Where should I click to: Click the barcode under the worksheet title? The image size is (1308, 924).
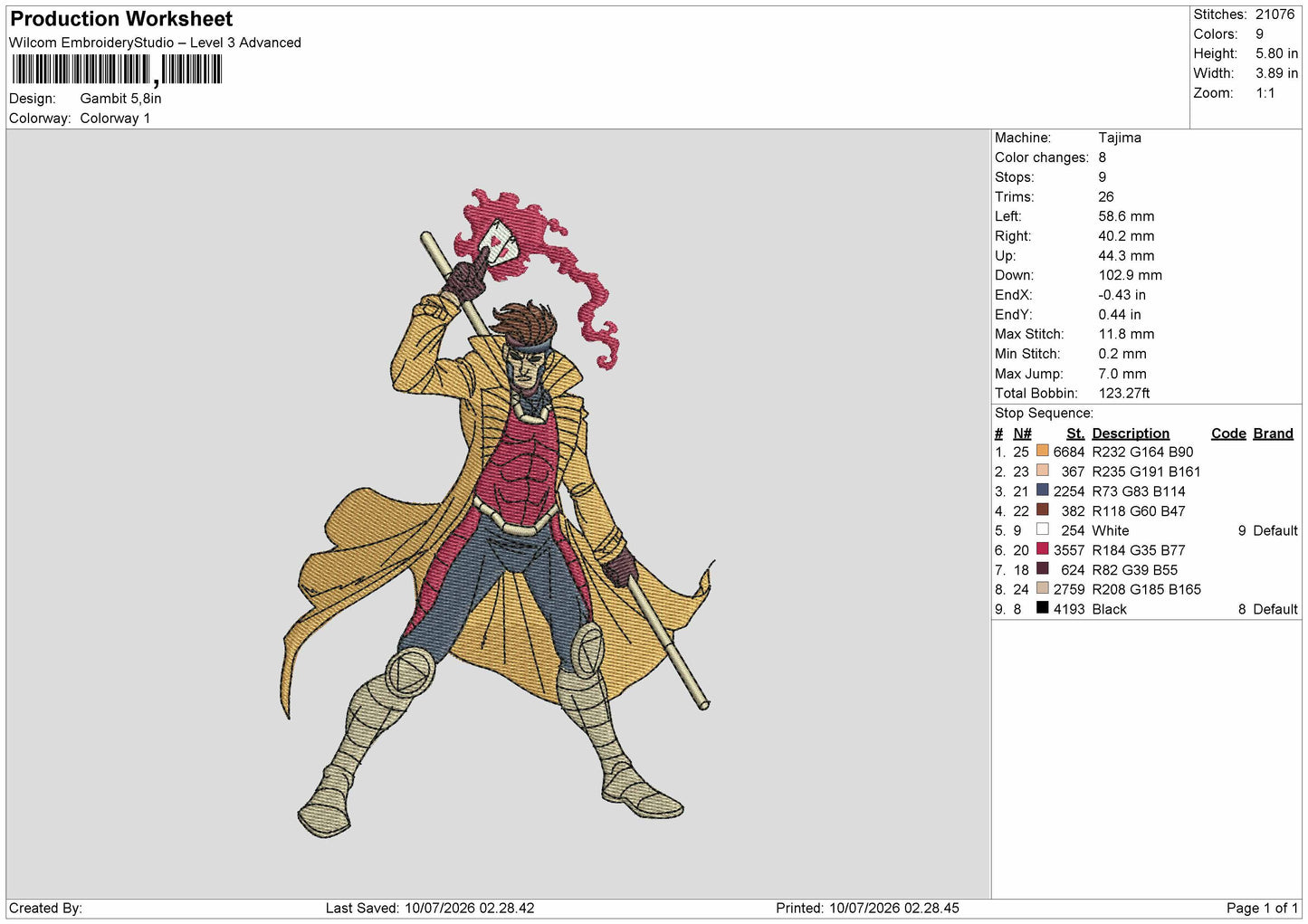[x=117, y=70]
